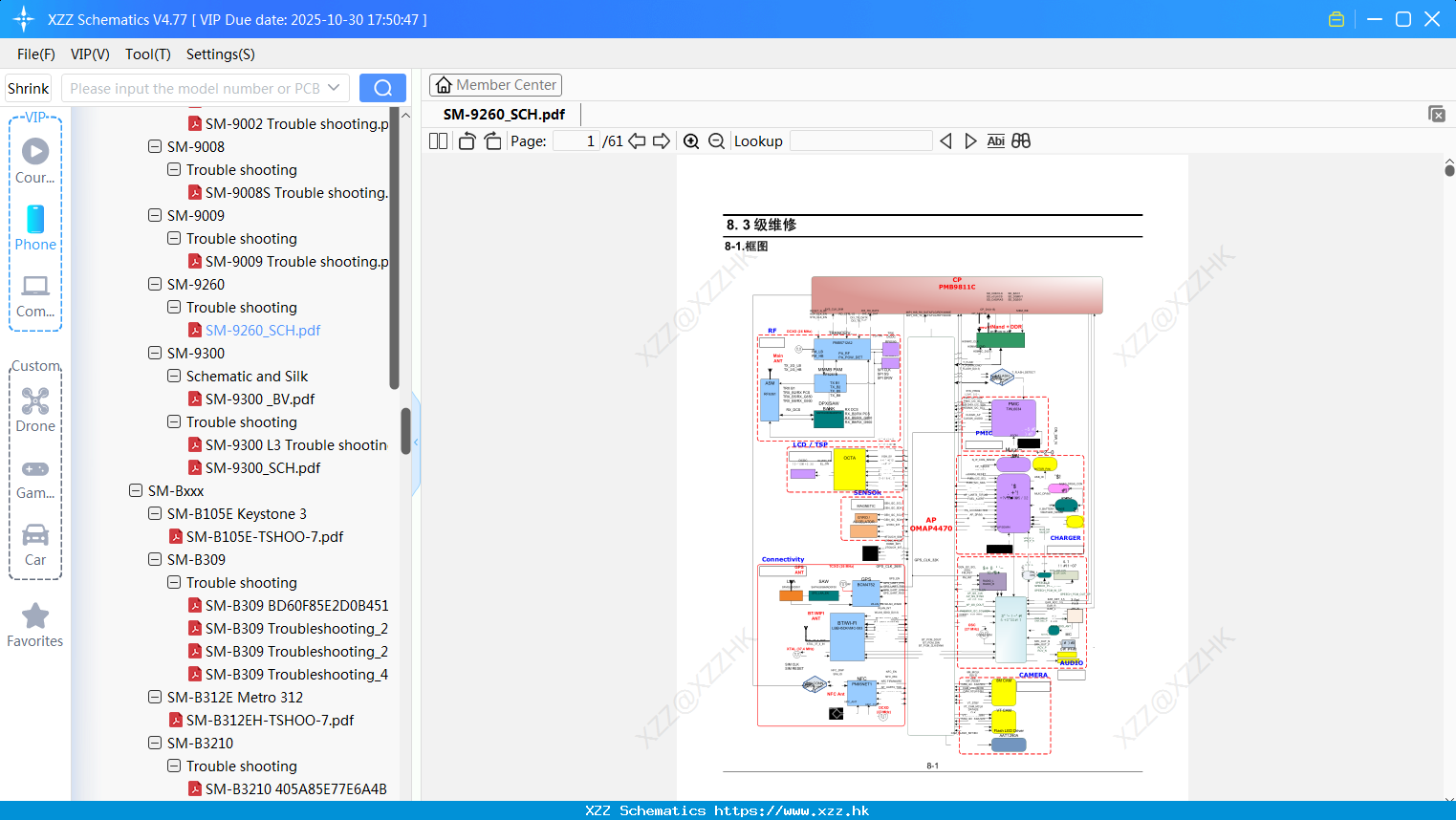Collapse the side panel with splitter handle
This screenshot has width=1456, height=820.
coord(416,442)
